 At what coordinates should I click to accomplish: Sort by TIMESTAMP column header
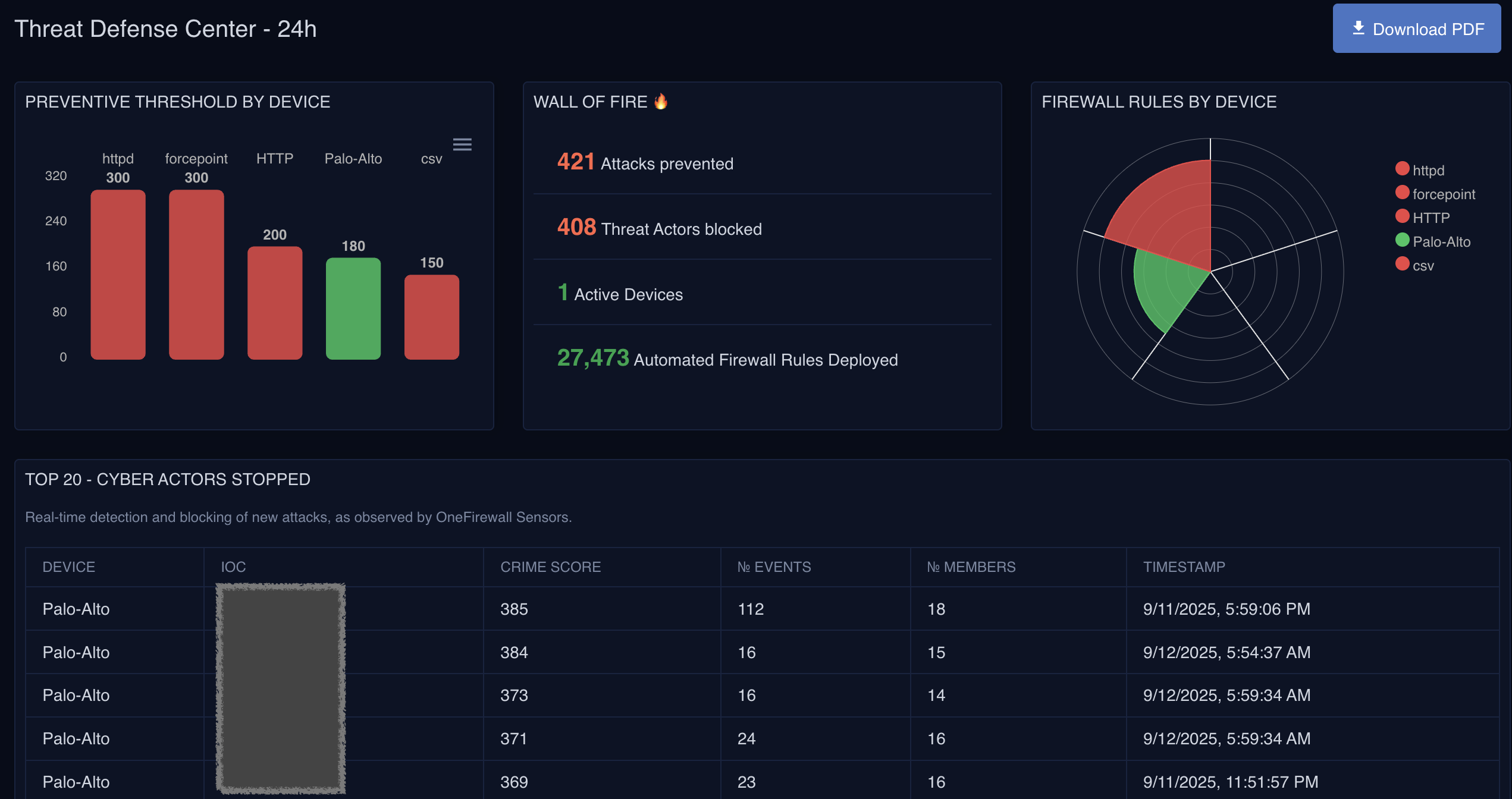[x=1184, y=567]
